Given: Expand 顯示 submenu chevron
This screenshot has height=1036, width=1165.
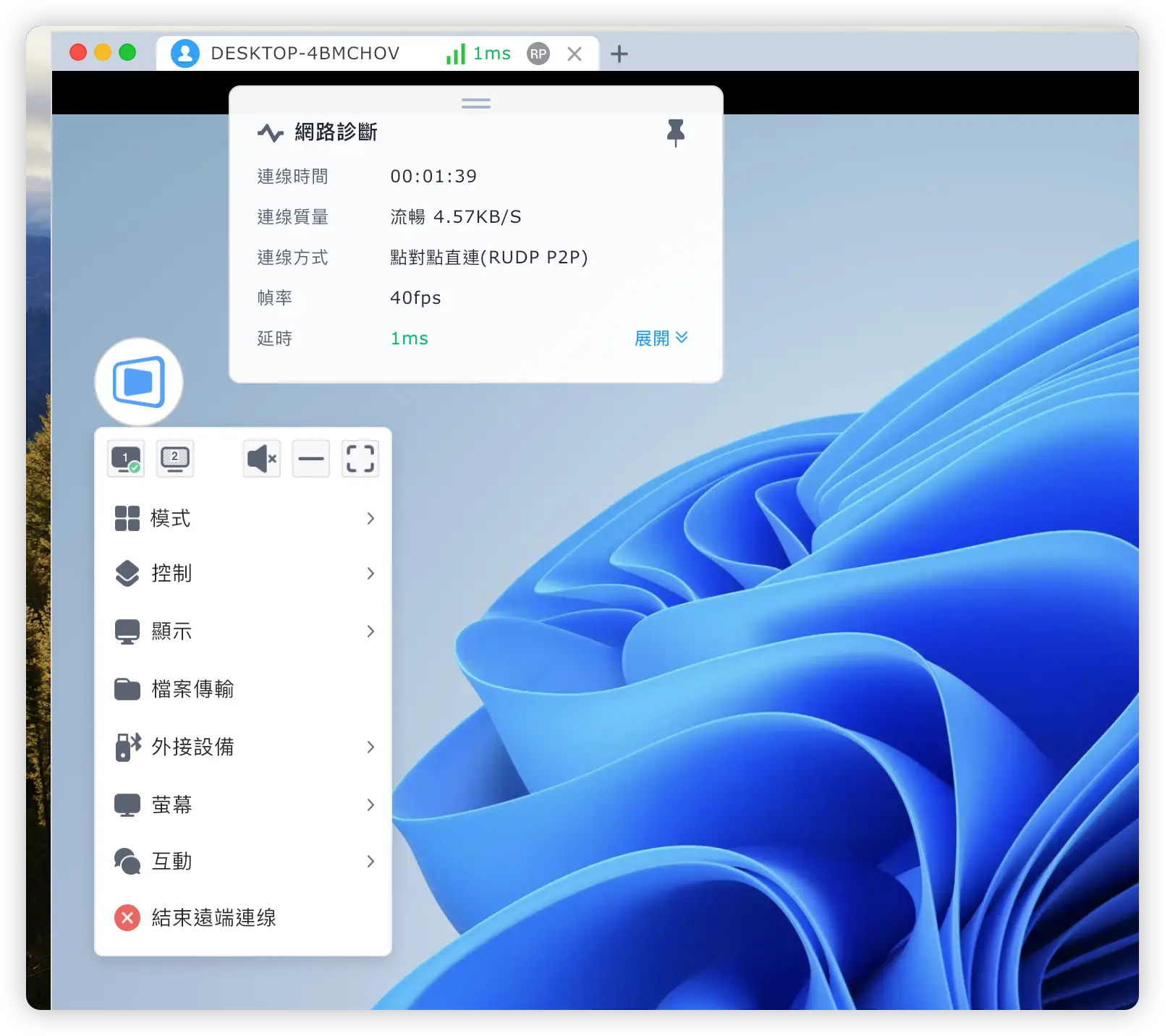Looking at the screenshot, I should tap(370, 631).
